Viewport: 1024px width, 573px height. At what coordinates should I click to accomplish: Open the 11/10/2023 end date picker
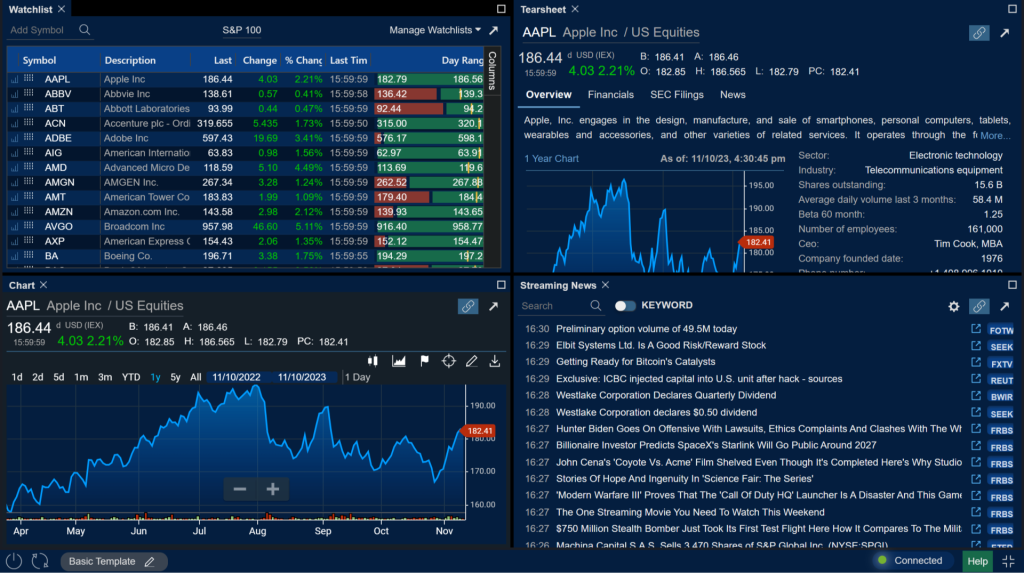[302, 377]
